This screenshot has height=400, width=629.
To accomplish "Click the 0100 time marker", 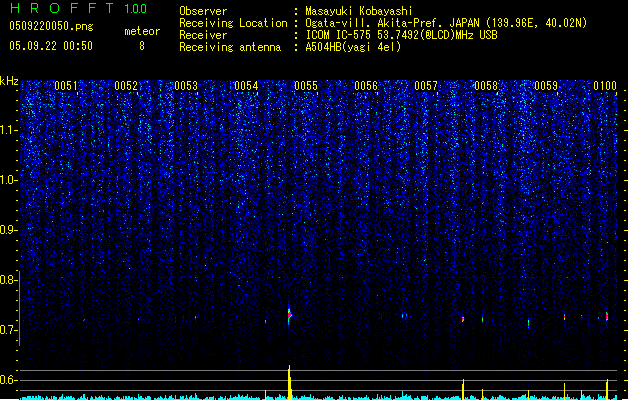I will click(605, 86).
